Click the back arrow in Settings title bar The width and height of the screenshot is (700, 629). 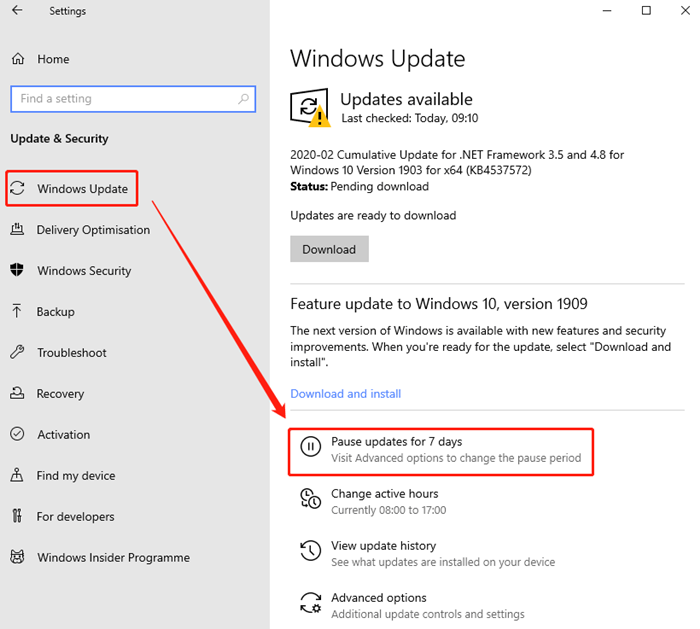pyautogui.click(x=17, y=10)
